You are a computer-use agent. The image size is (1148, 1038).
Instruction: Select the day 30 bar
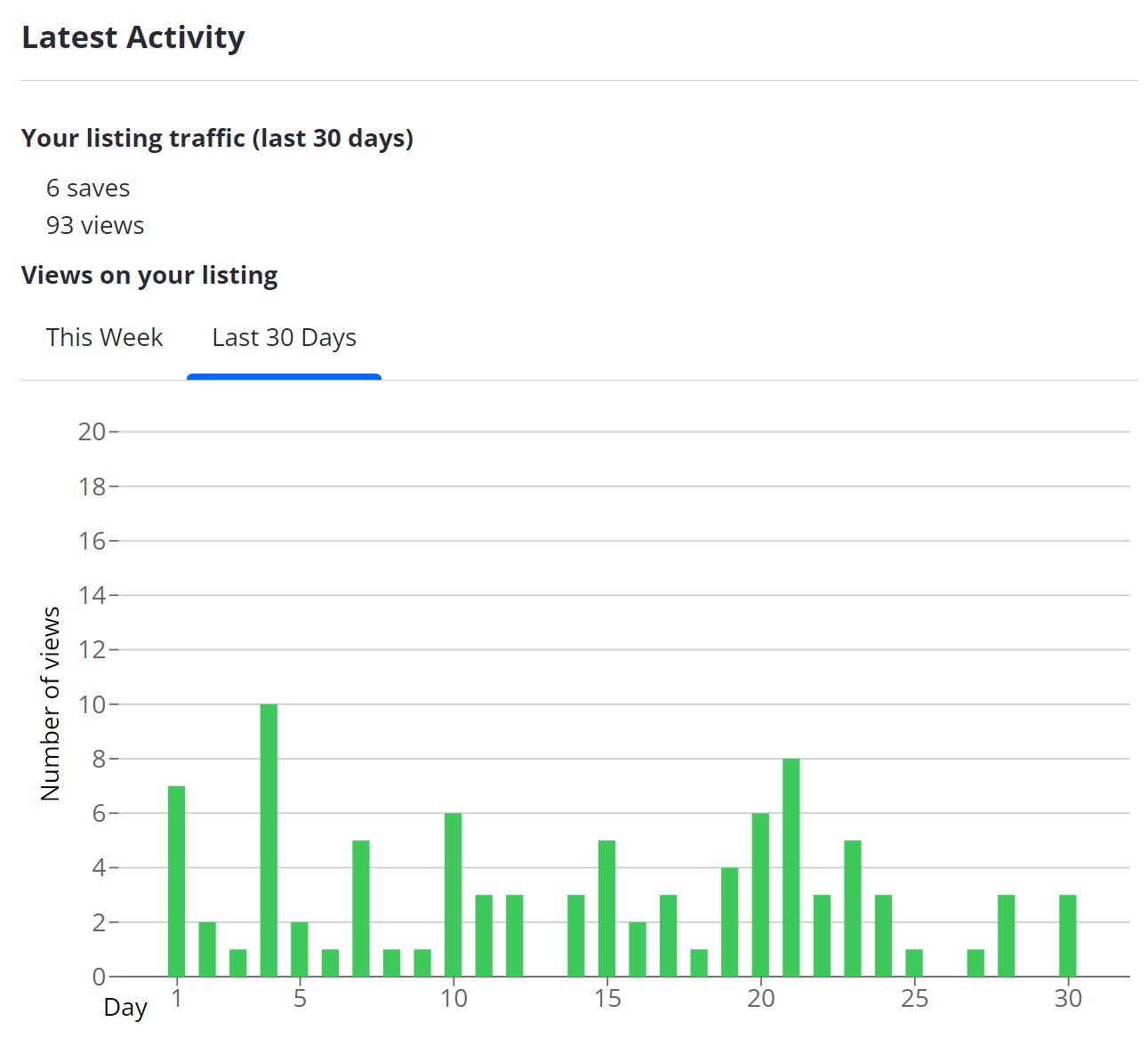[1068, 936]
